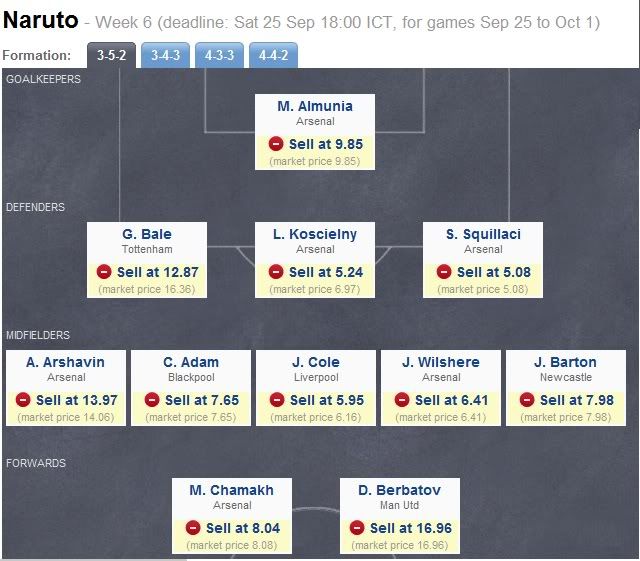Click red minus icon for M. Chamakh
The height and width of the screenshot is (561, 640).
193,528
